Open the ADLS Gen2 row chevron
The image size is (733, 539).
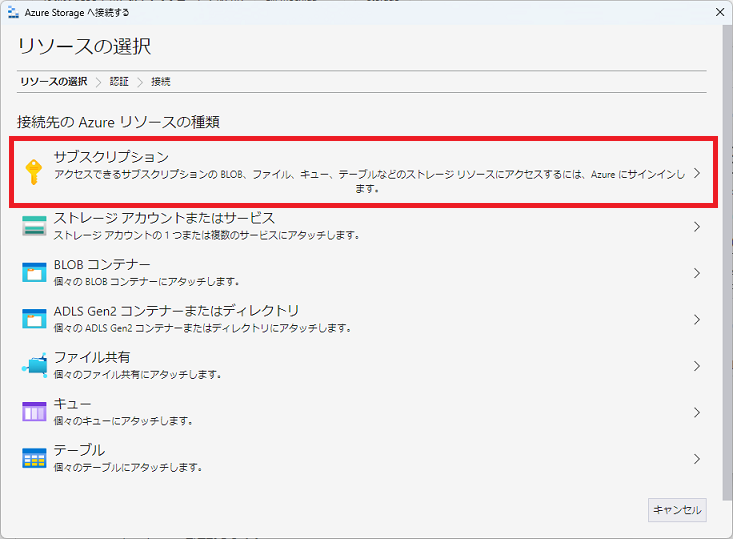point(697,319)
